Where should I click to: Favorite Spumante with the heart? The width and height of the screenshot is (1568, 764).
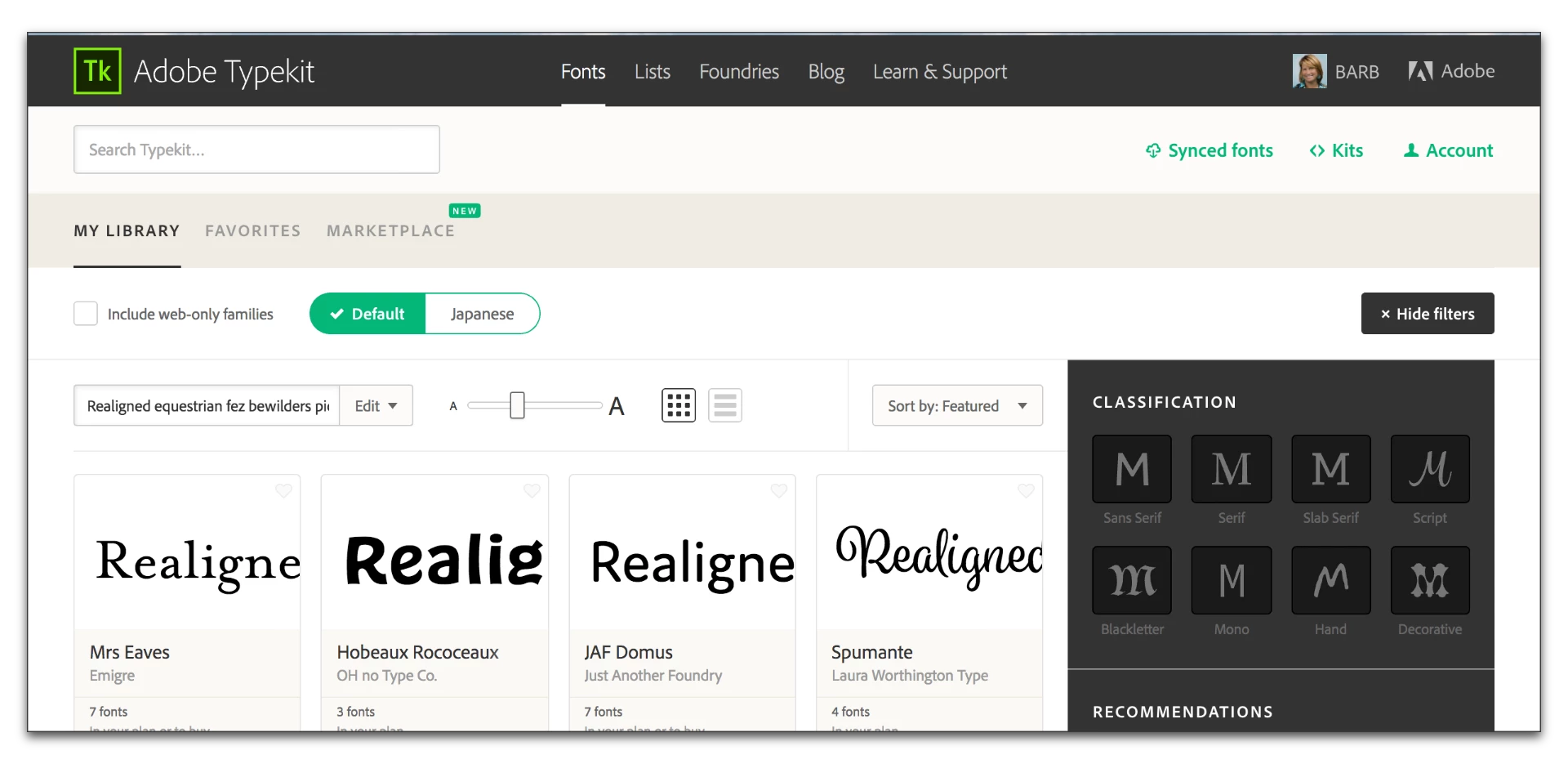tap(1026, 490)
